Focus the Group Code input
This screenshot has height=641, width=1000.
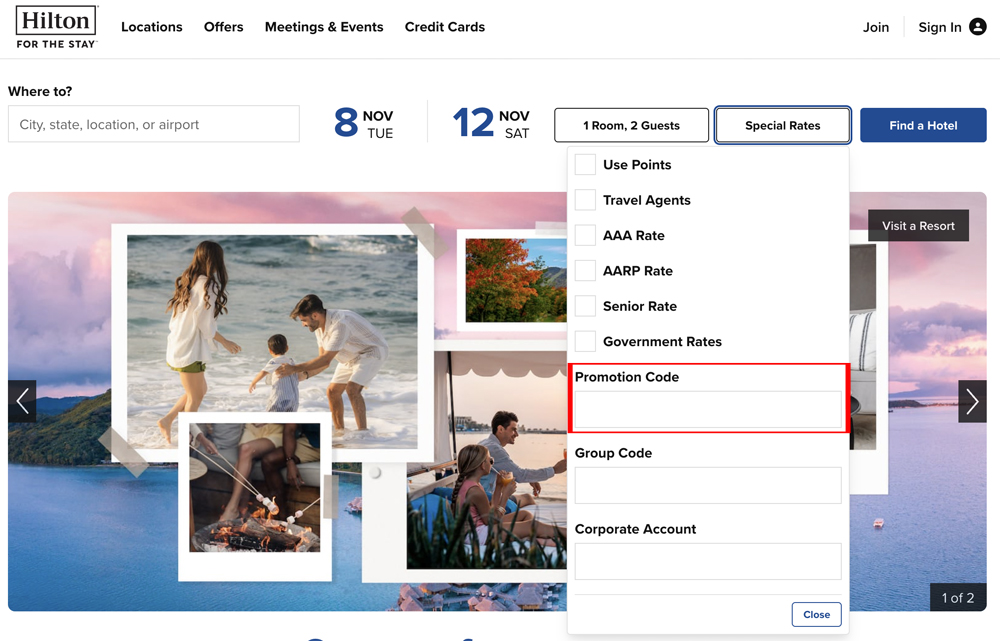(x=708, y=485)
